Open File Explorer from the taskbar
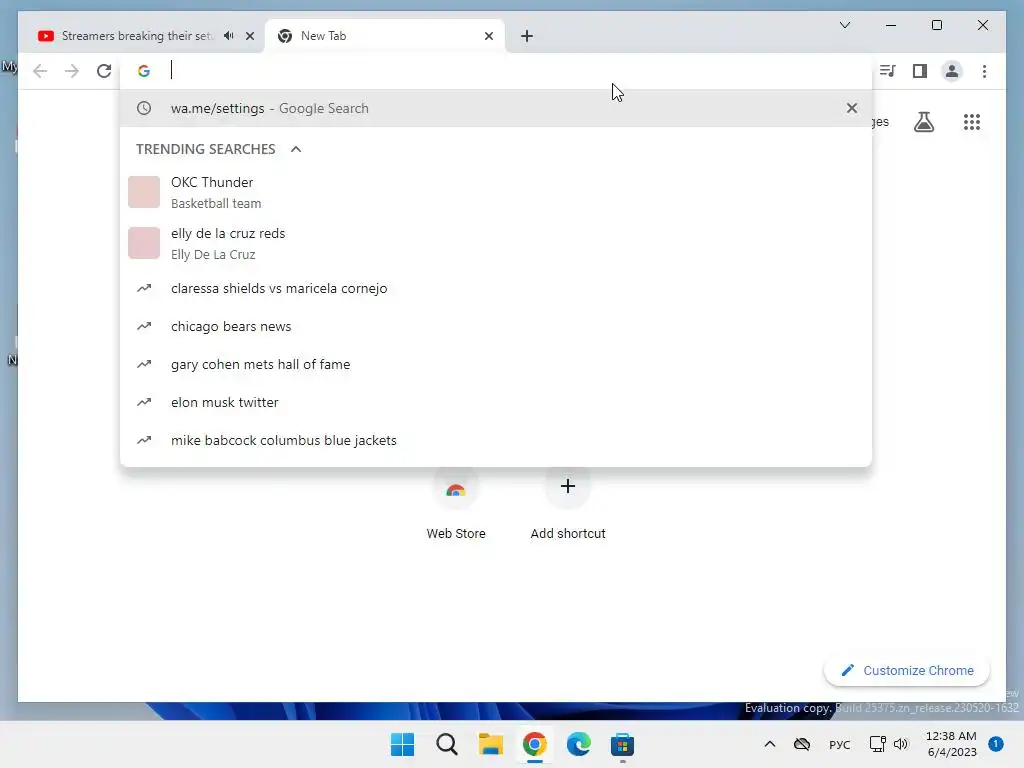 (x=490, y=744)
